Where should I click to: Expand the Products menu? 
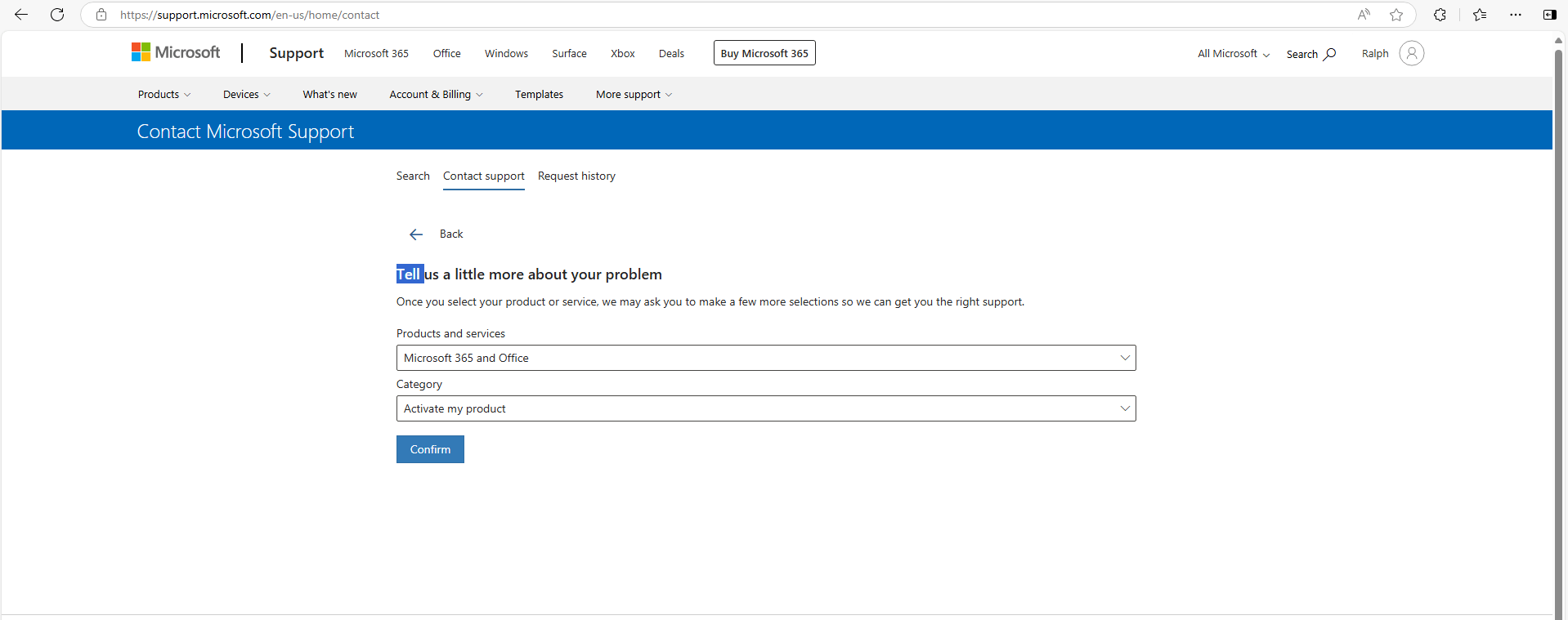click(164, 95)
